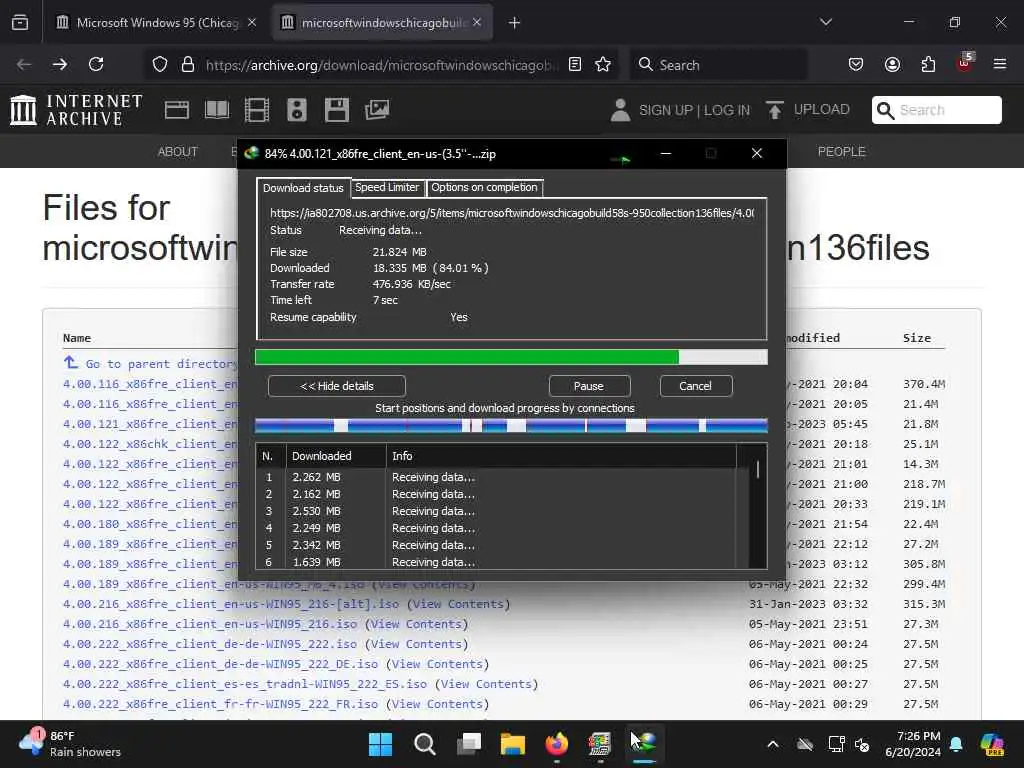Open the Firefox View icon
1024x768 pixels.
[20, 22]
